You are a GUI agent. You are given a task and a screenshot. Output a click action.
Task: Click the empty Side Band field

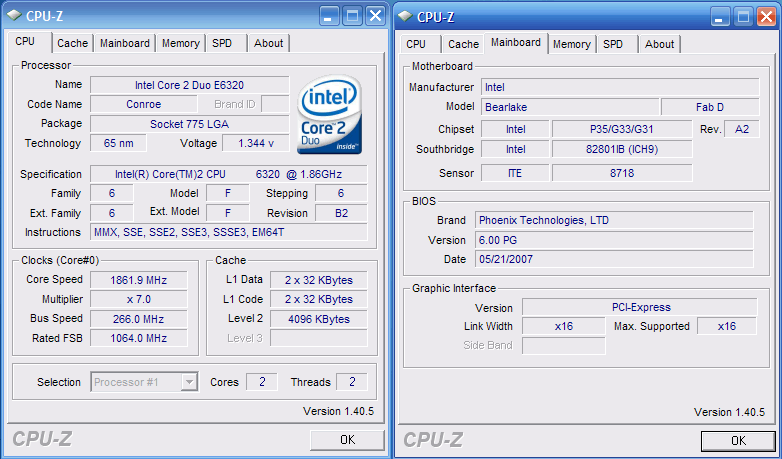point(564,346)
